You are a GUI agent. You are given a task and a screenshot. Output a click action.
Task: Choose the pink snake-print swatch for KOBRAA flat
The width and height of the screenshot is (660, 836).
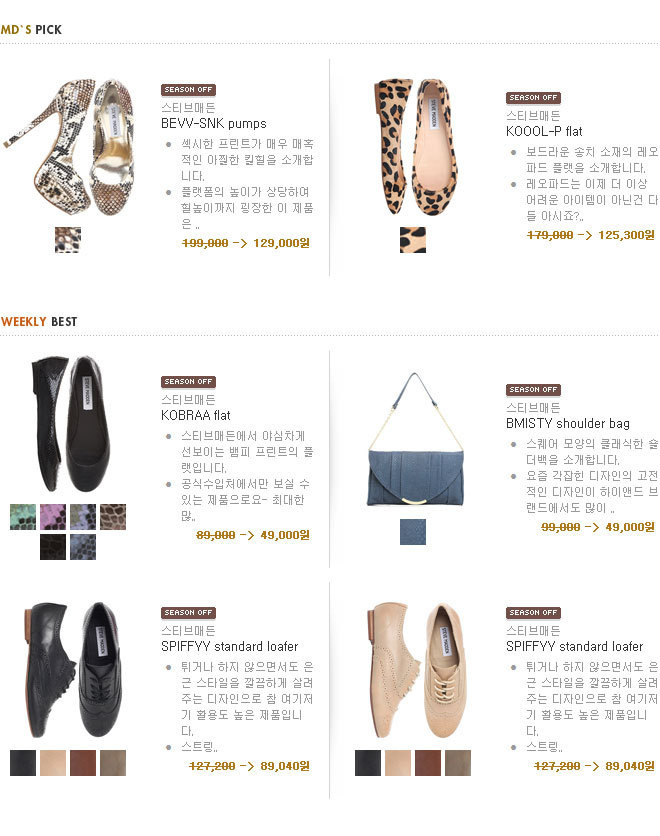(53, 517)
